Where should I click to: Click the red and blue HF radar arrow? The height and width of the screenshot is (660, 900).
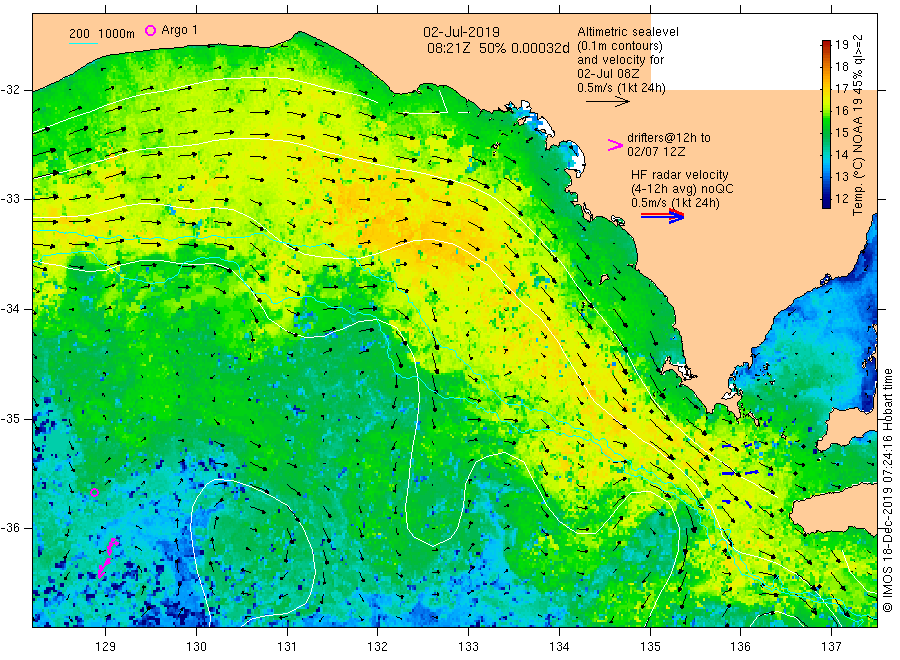(x=662, y=216)
